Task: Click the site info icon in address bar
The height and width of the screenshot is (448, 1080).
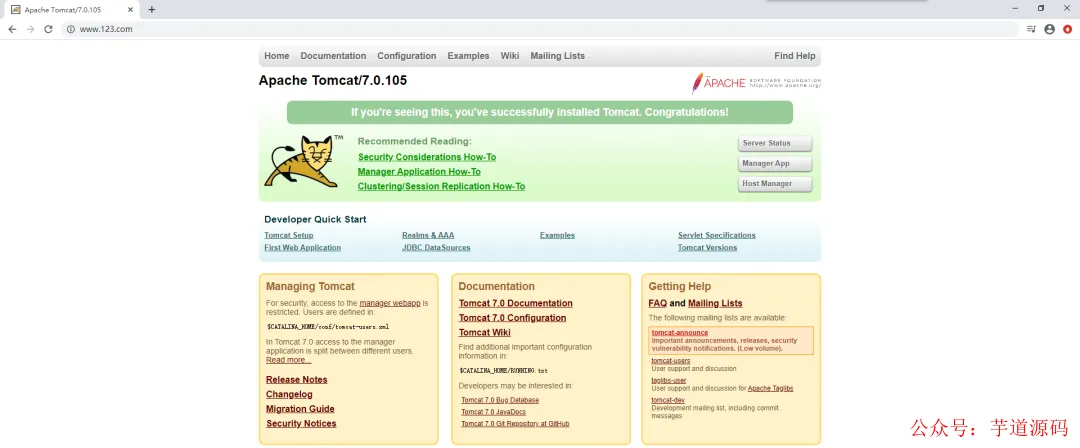Action: click(70, 29)
